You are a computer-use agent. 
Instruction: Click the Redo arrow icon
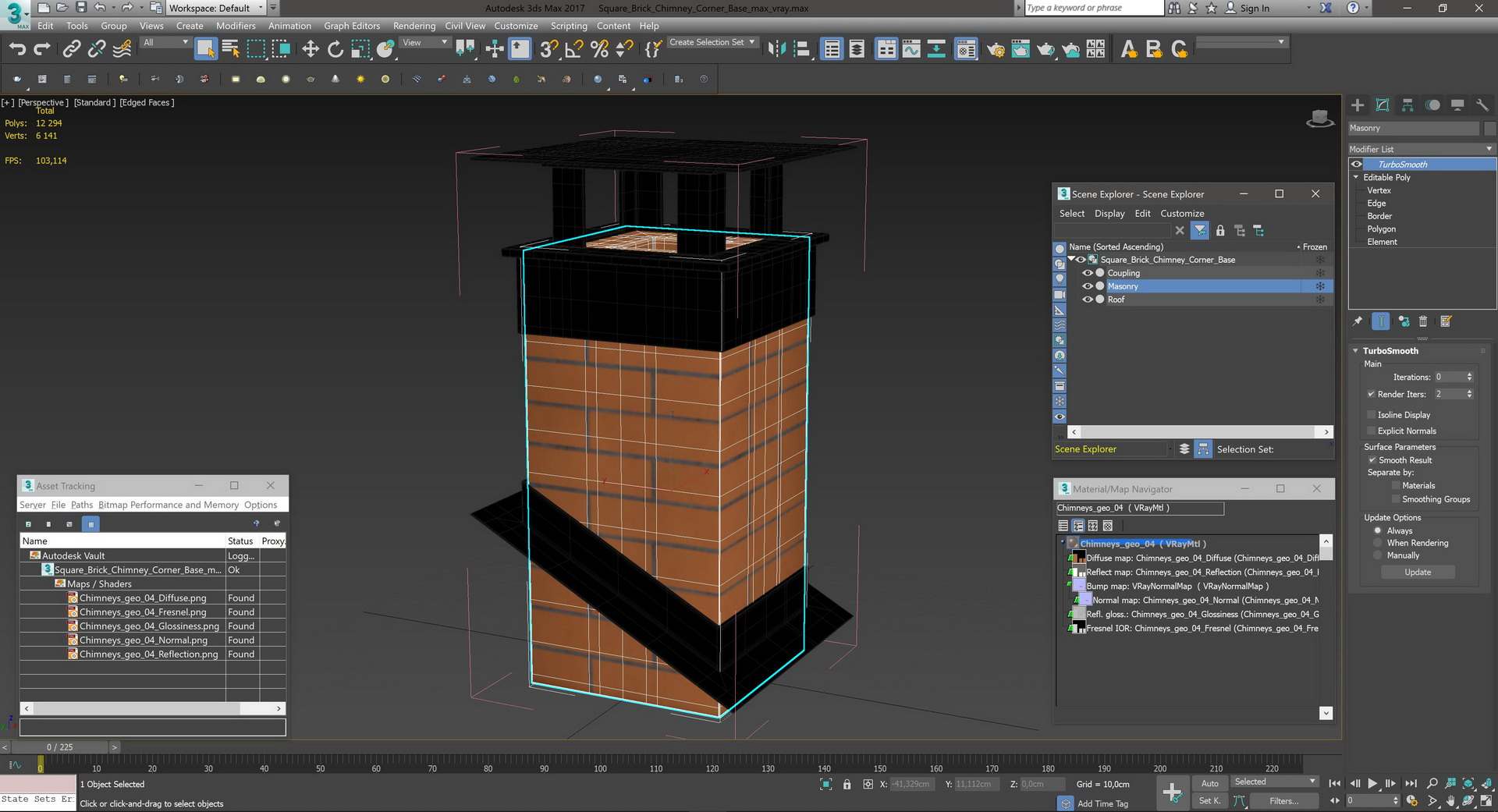(x=42, y=49)
